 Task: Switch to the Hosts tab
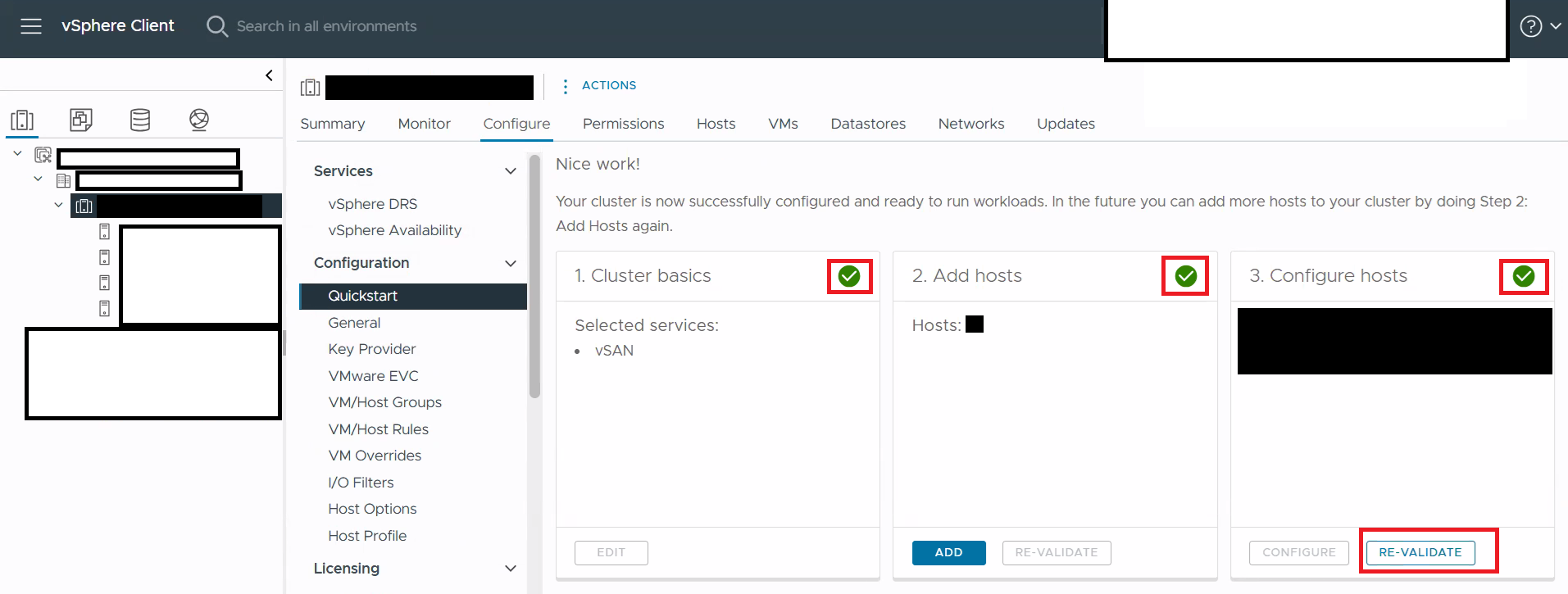click(x=716, y=124)
